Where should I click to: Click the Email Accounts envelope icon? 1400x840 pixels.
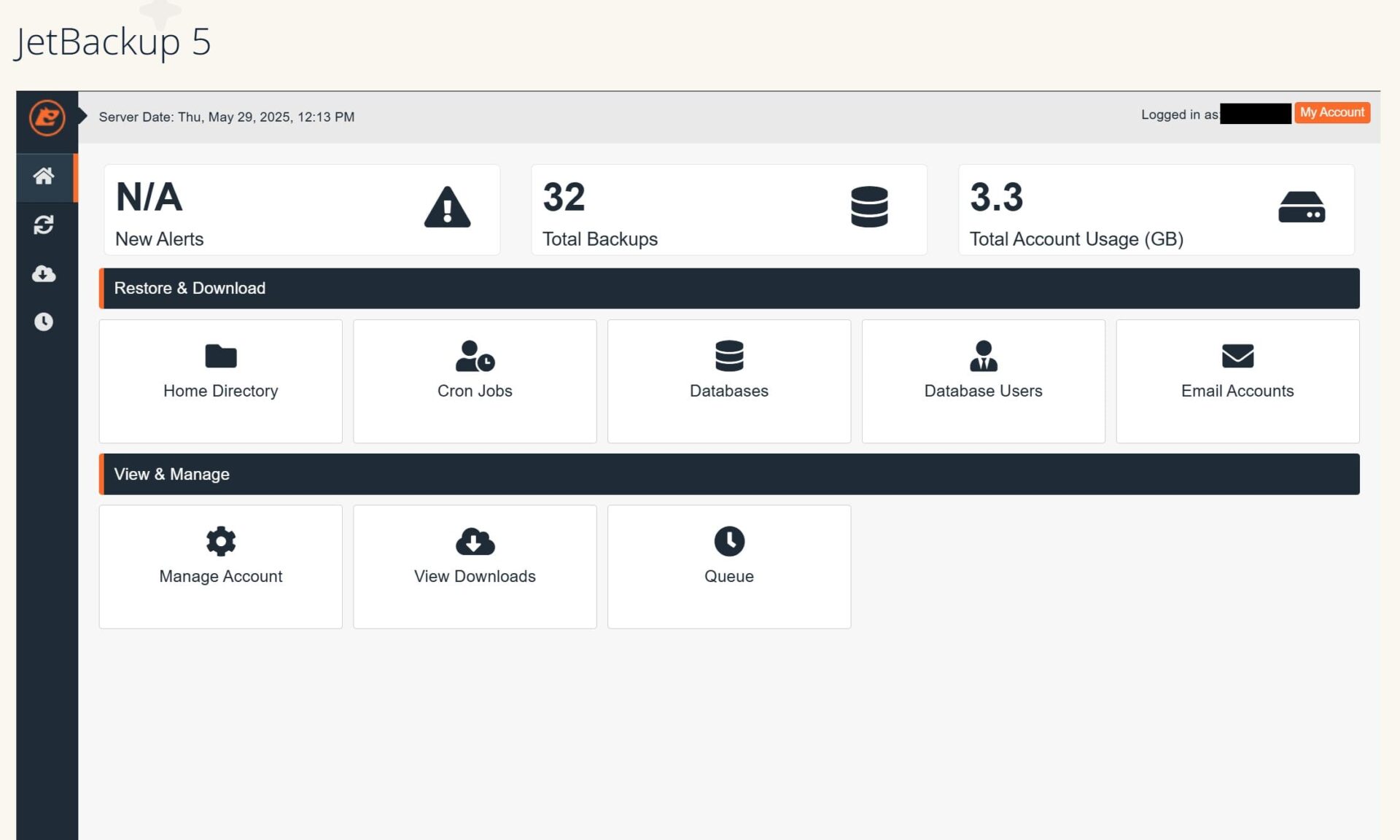1237,356
